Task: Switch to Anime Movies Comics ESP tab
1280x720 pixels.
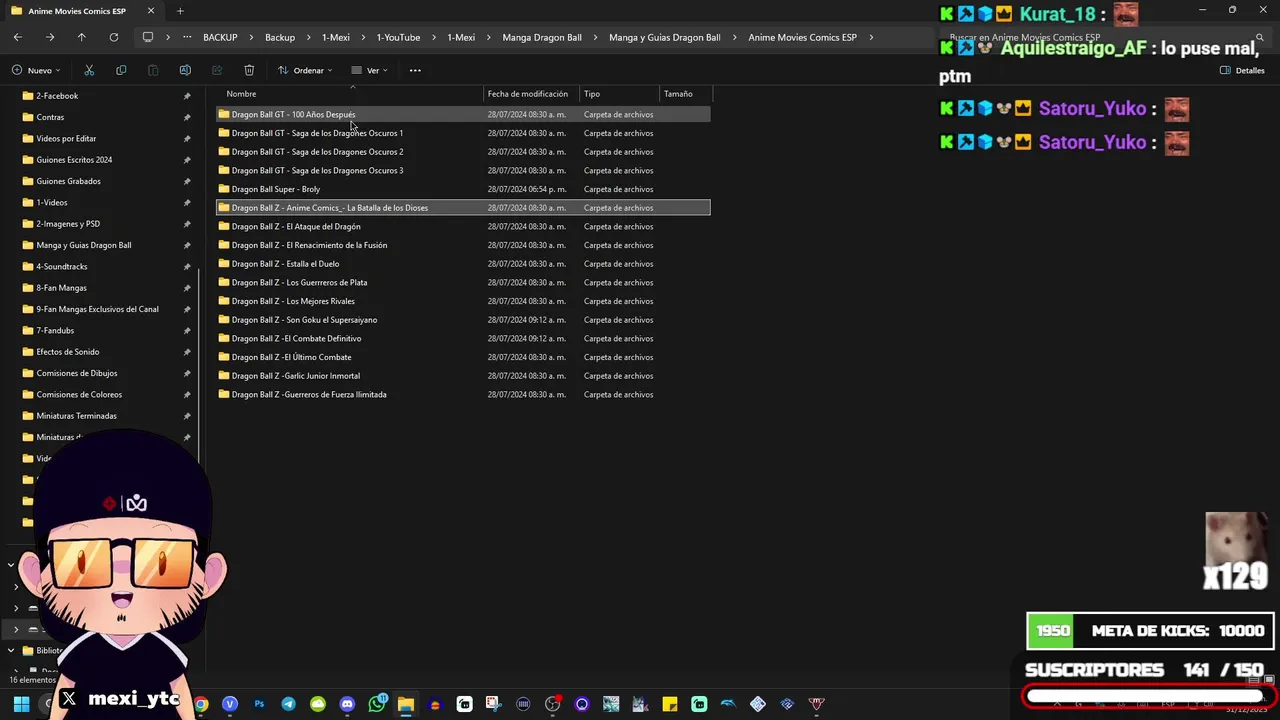Action: 77,11
